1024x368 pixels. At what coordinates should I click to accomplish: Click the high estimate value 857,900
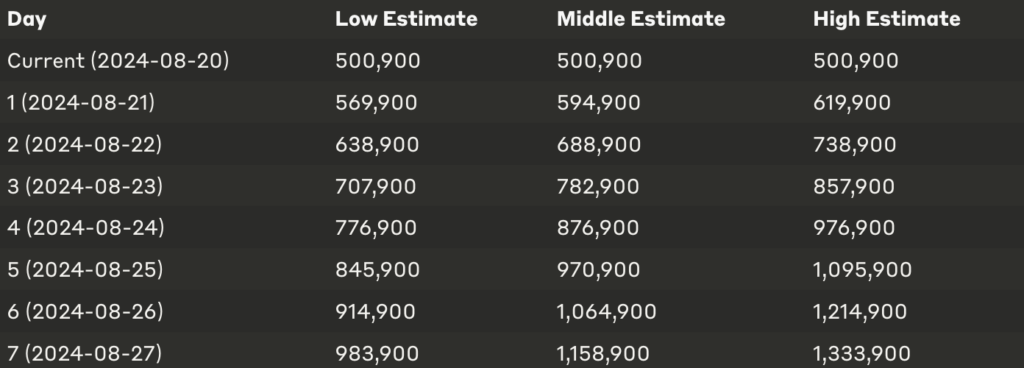point(854,187)
